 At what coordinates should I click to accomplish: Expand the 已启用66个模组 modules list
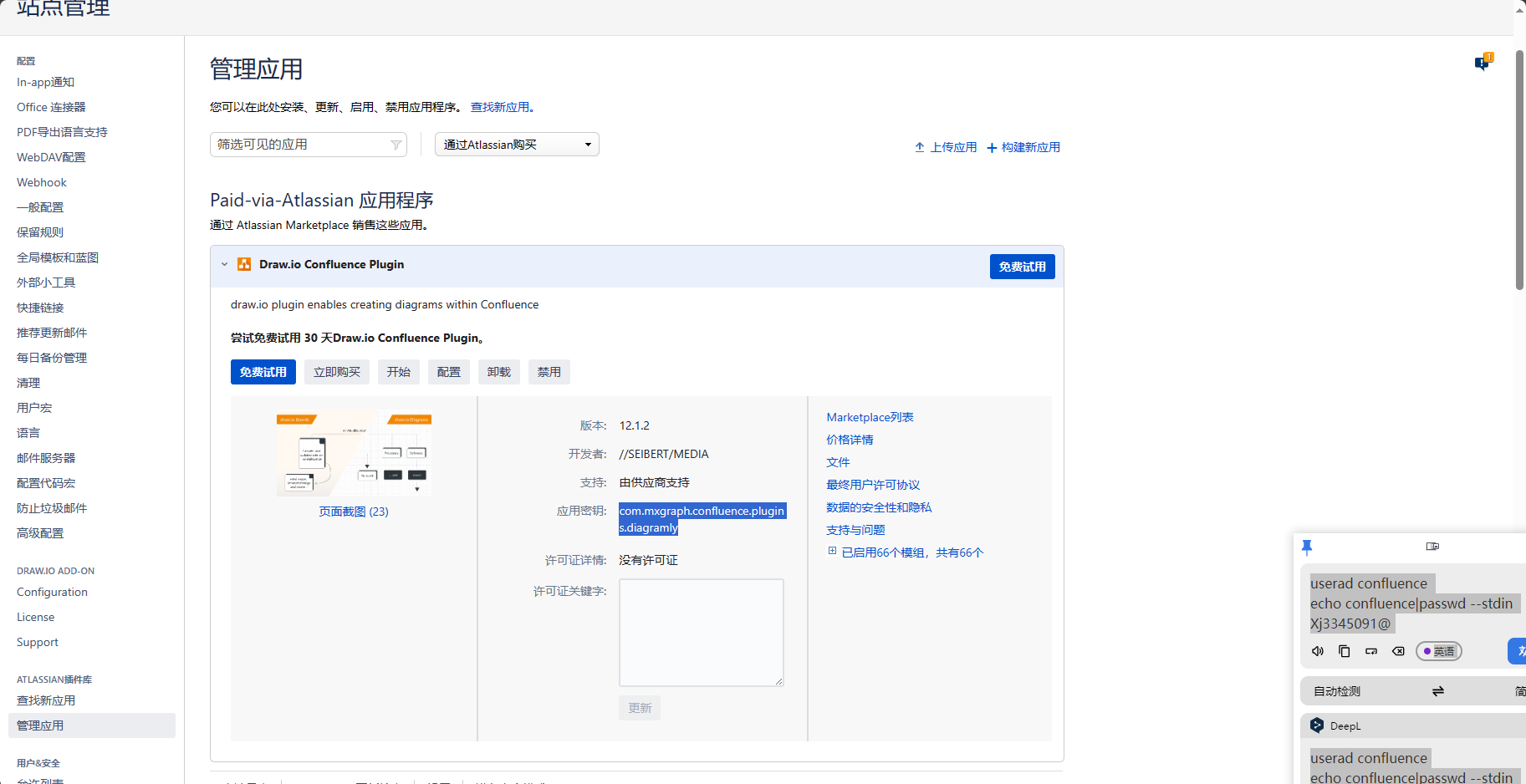(832, 551)
